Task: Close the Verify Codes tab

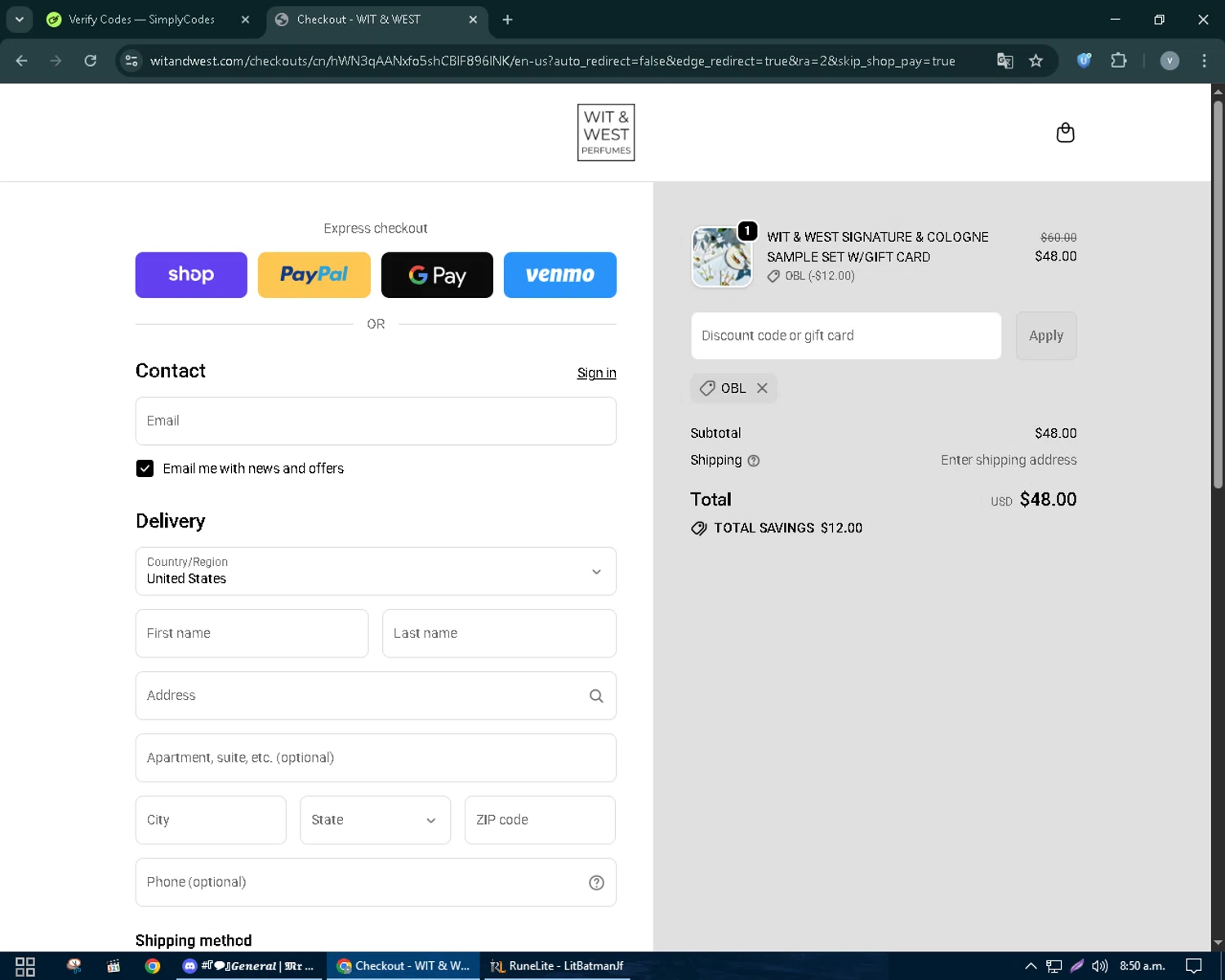Action: [x=245, y=20]
